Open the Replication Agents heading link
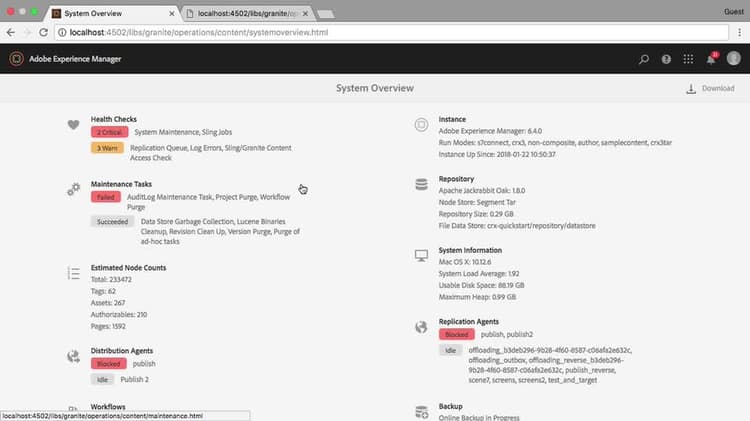 click(x=469, y=321)
